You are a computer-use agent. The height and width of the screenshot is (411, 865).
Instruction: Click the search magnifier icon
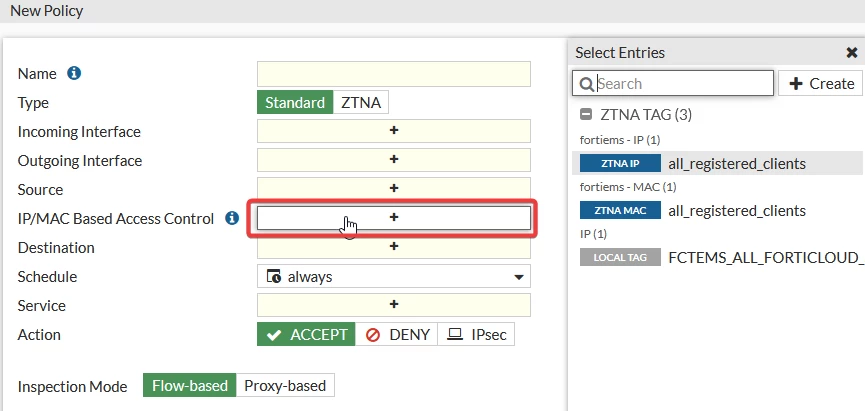click(587, 84)
